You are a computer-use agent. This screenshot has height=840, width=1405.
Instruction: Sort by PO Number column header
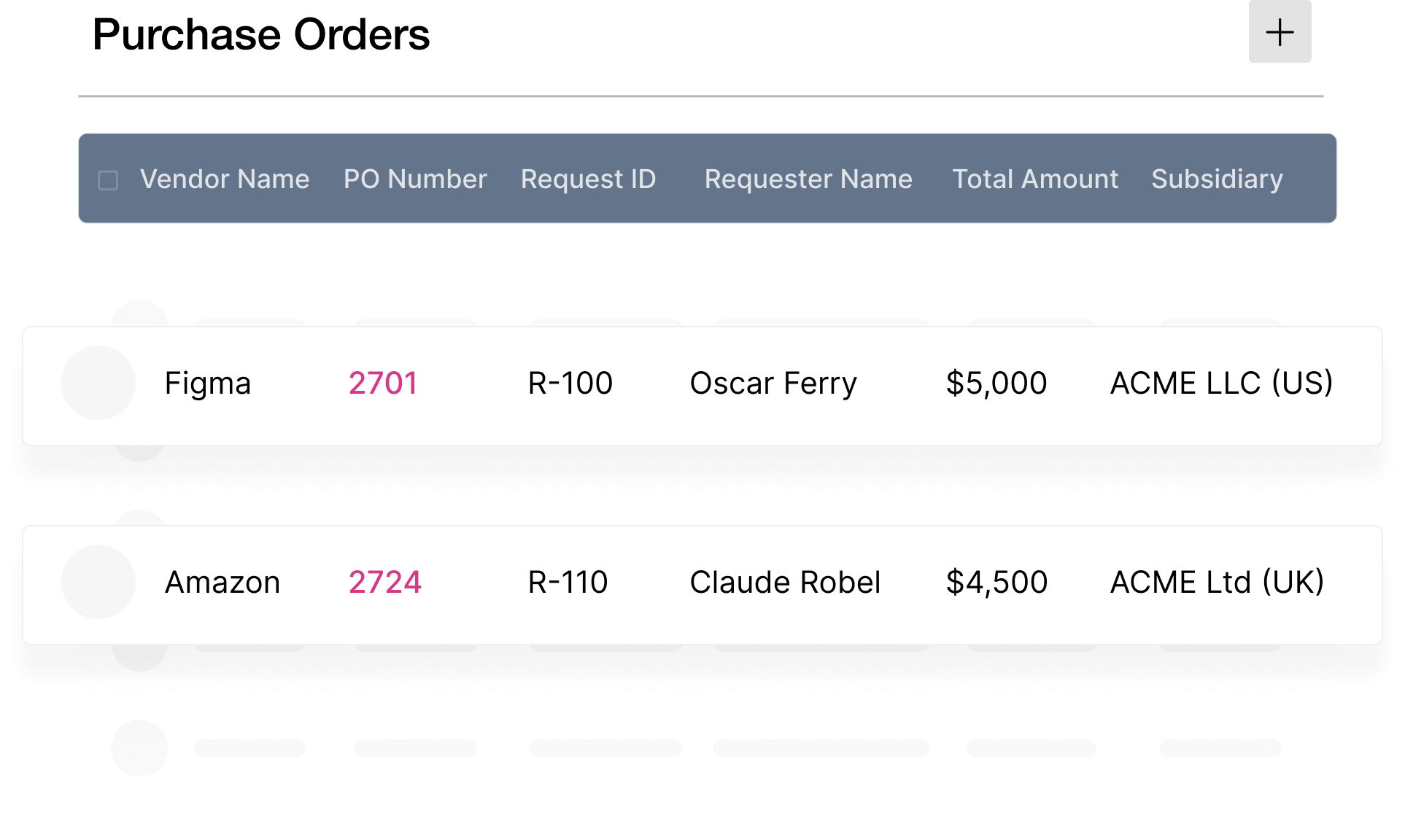[x=415, y=179]
